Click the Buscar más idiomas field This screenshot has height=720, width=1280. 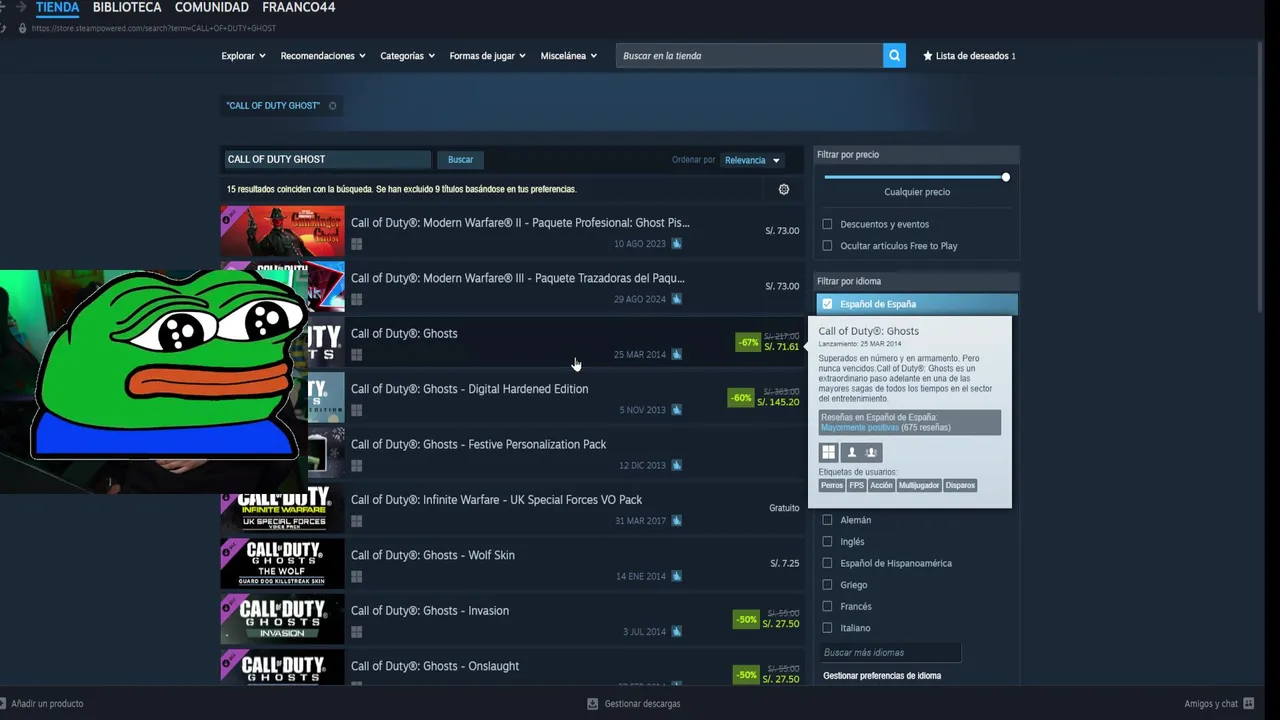(890, 653)
